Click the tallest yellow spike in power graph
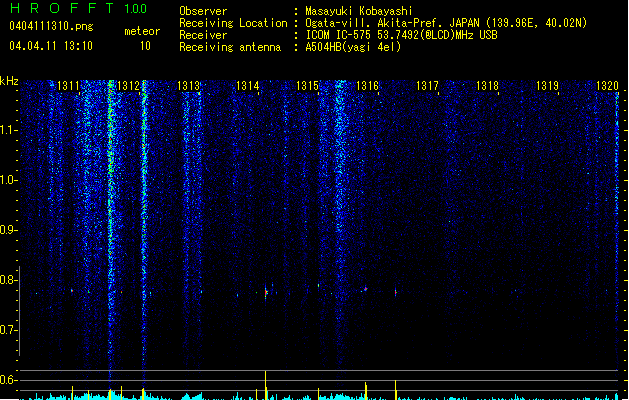The width and height of the screenshot is (629, 400). tap(266, 385)
